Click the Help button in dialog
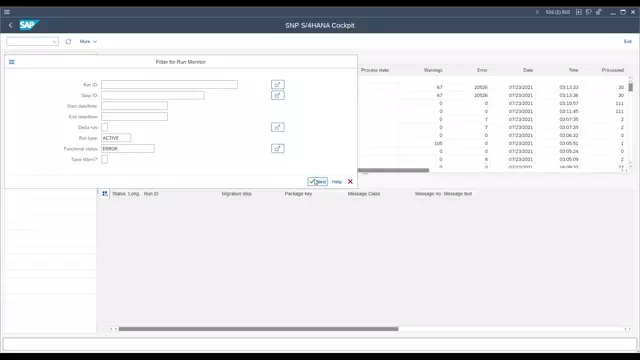The image size is (640, 360). pyautogui.click(x=337, y=182)
